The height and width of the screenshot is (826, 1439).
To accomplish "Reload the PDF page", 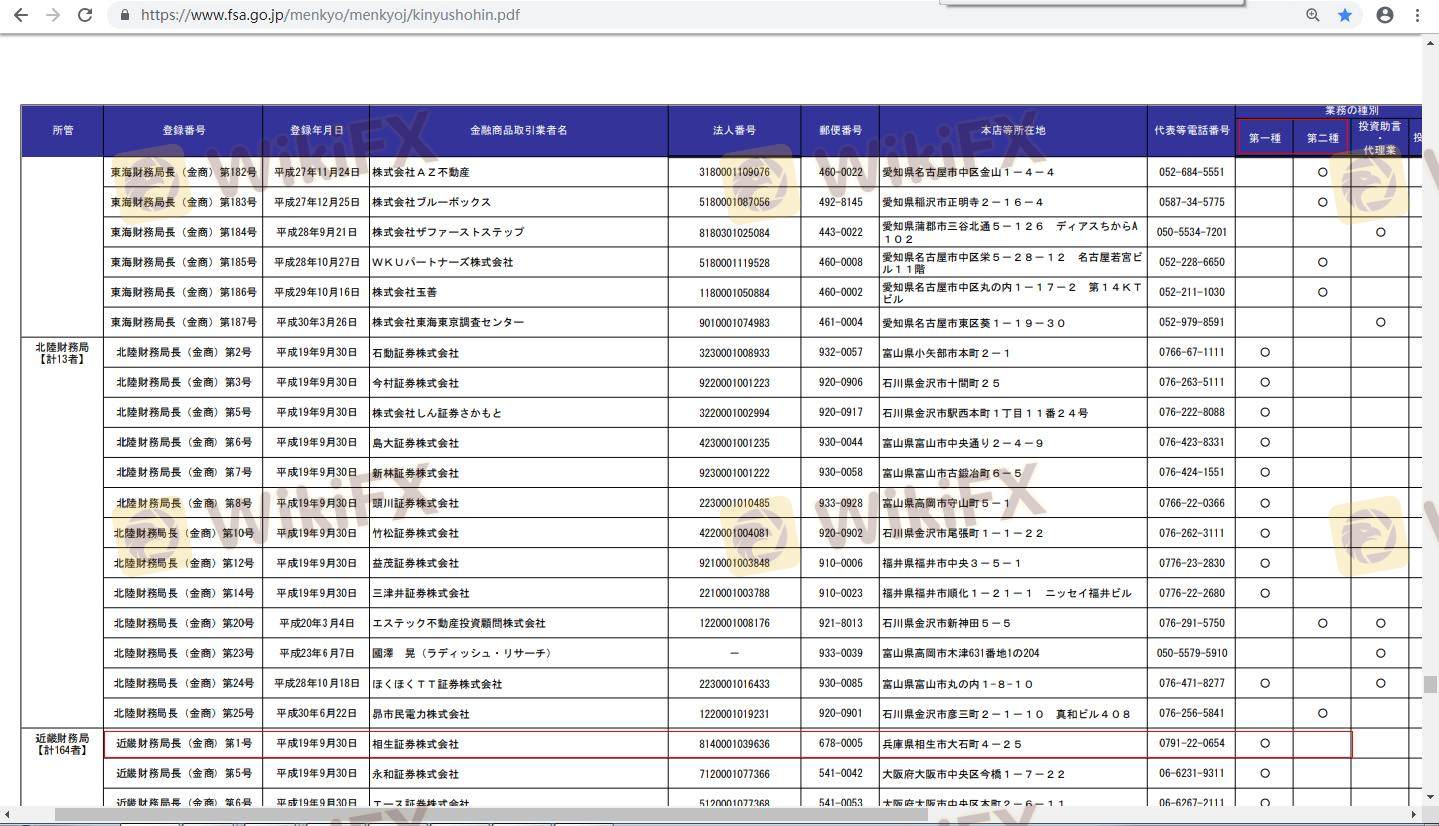I will [85, 15].
